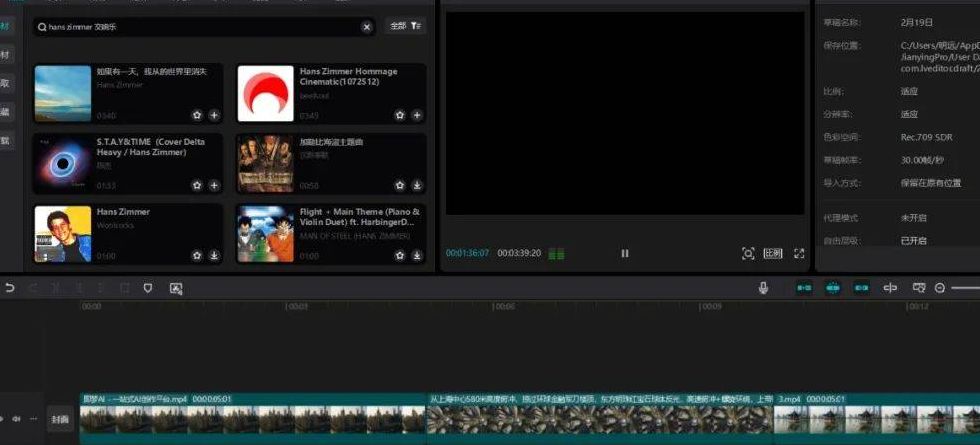Open the 全部 filter dropdown
This screenshot has width=980, height=445.
pos(405,26)
